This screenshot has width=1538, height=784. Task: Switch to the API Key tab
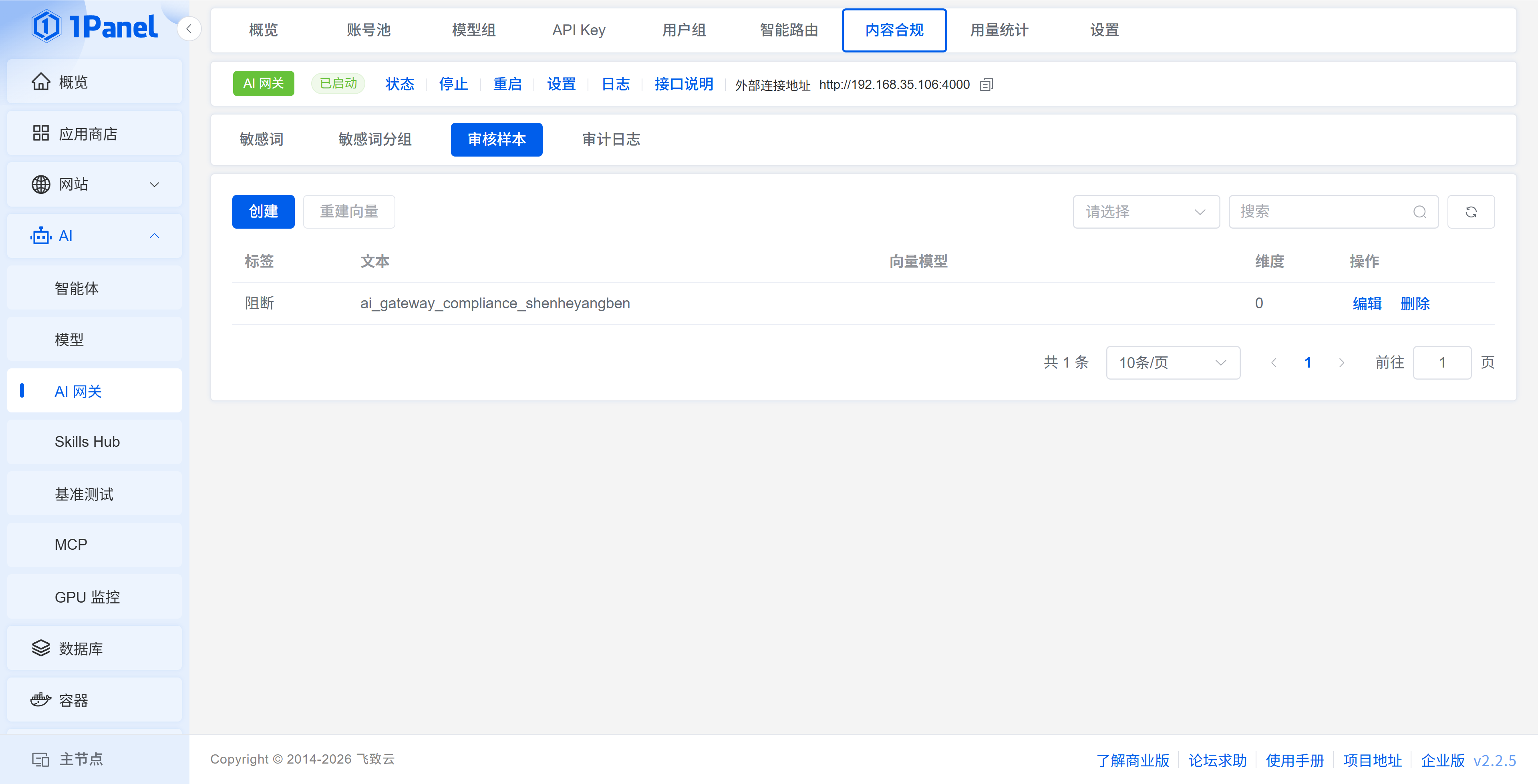point(578,30)
